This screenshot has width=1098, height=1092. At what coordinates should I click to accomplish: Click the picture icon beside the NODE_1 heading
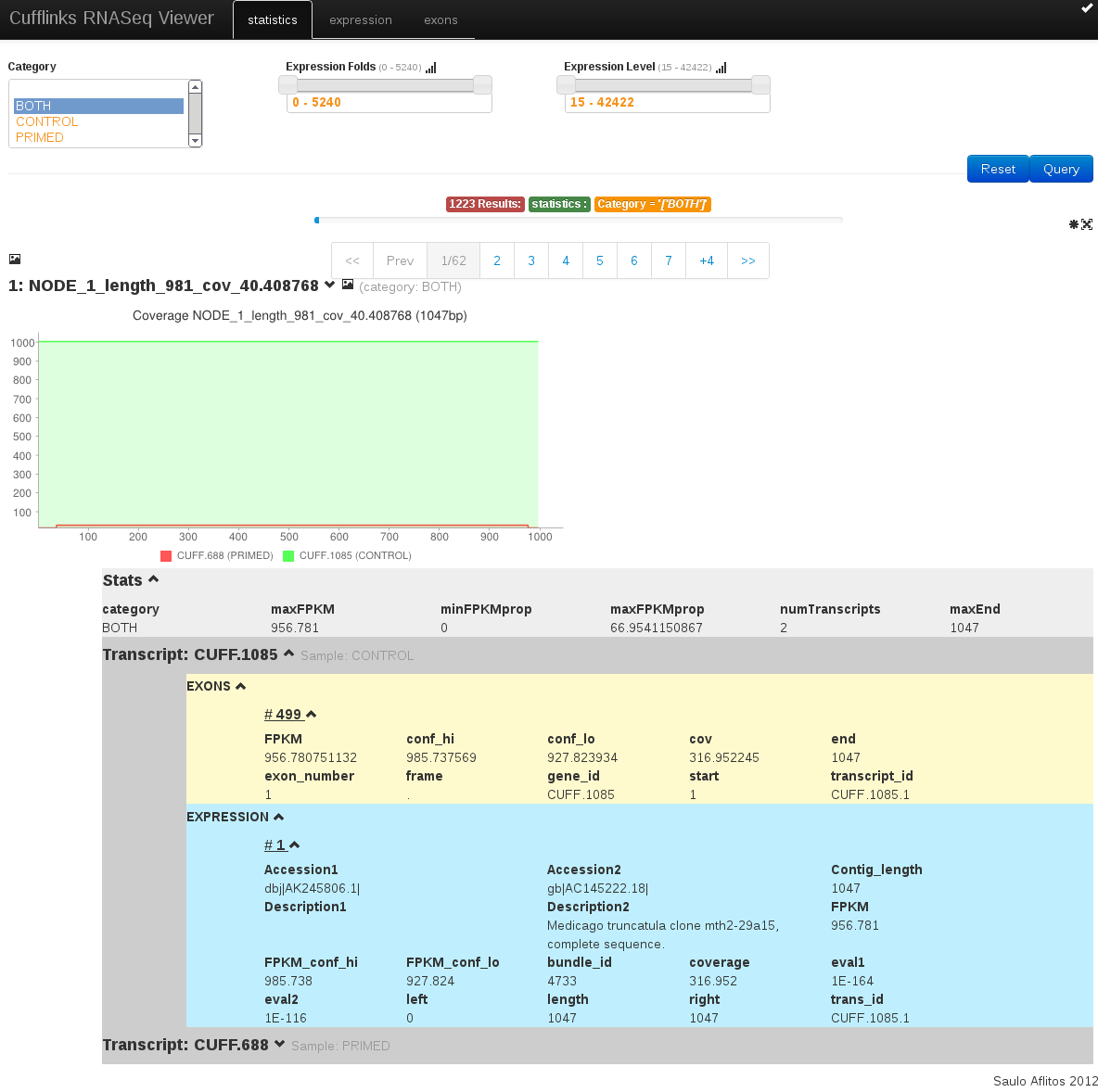point(348,285)
